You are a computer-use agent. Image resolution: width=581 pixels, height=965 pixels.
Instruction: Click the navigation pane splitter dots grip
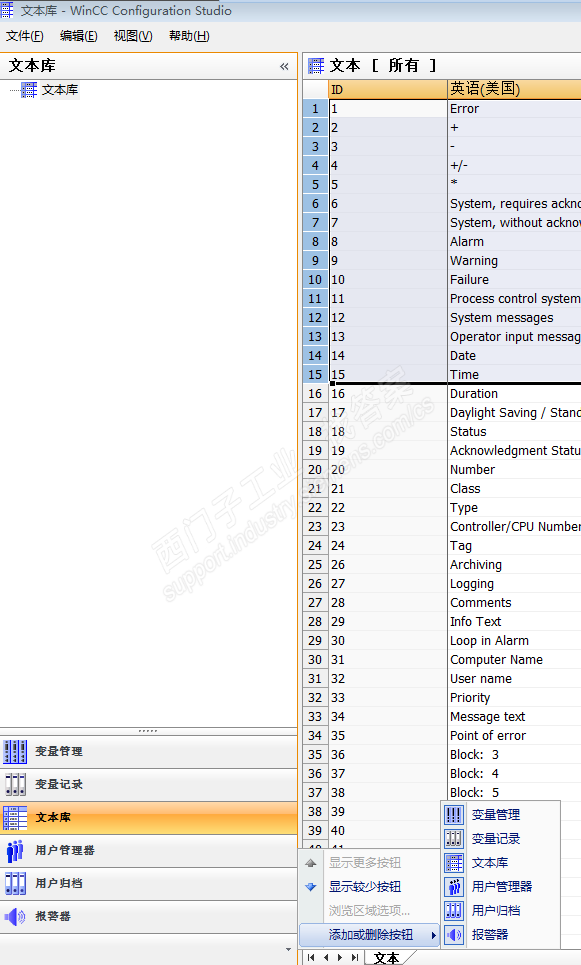(148, 731)
